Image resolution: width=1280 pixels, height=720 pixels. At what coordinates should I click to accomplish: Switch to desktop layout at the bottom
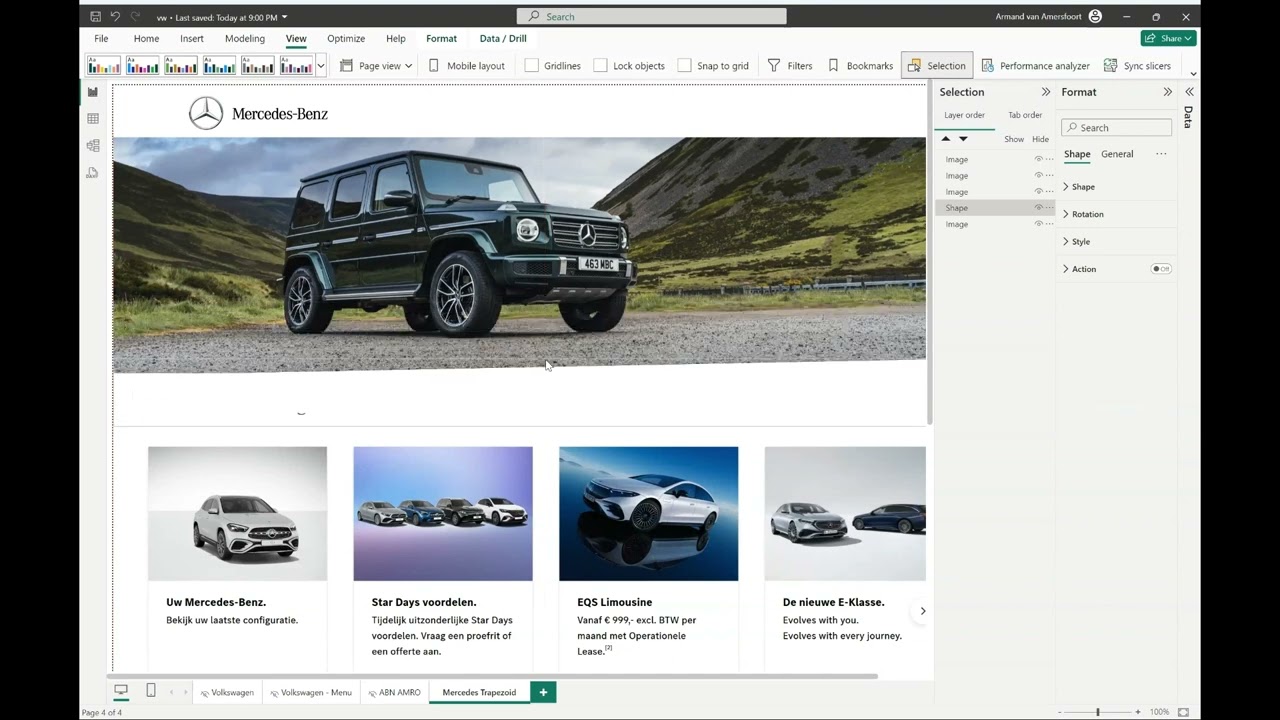[x=121, y=691]
